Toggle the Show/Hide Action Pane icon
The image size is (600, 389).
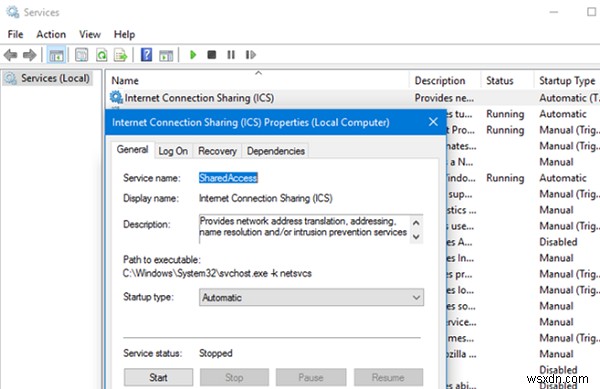click(166, 55)
